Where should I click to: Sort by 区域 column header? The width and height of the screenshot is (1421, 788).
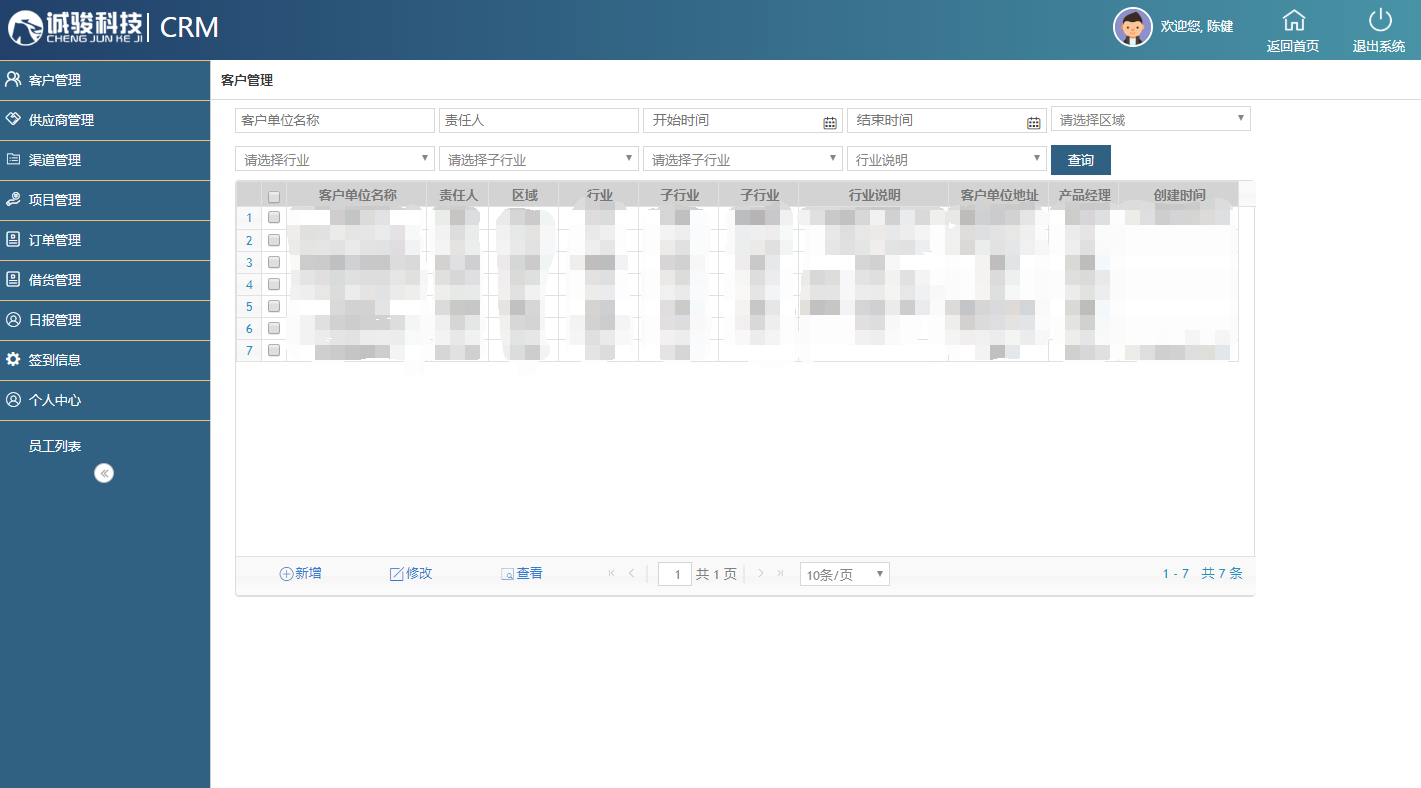pos(524,195)
